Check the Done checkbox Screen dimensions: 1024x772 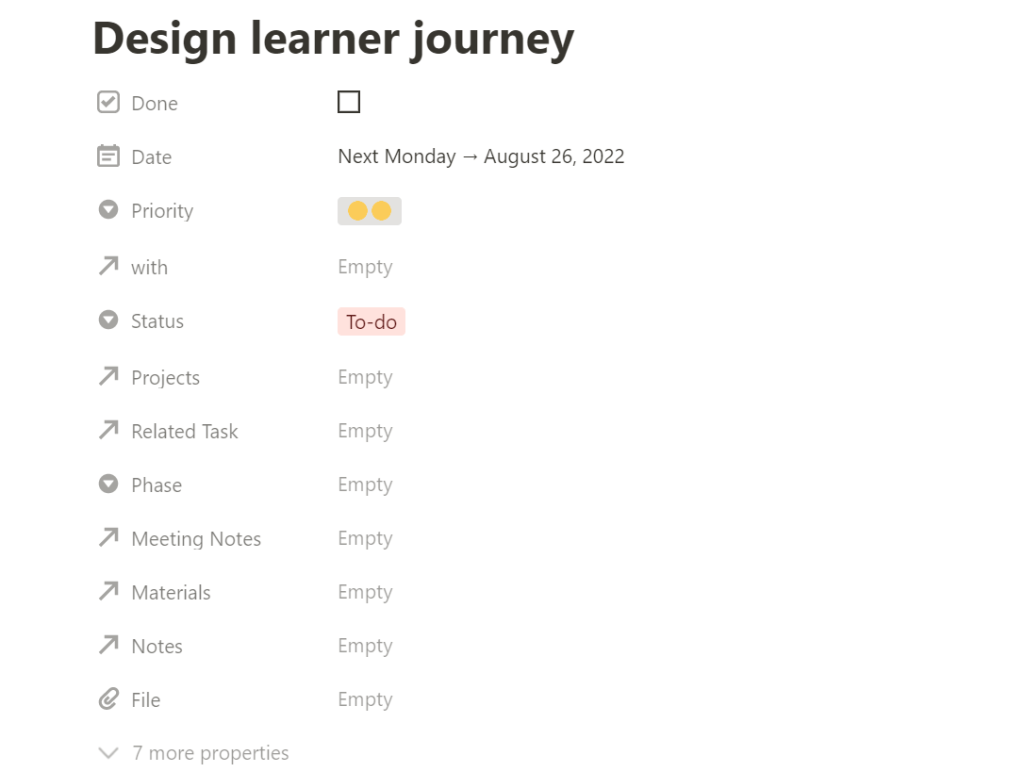point(348,102)
